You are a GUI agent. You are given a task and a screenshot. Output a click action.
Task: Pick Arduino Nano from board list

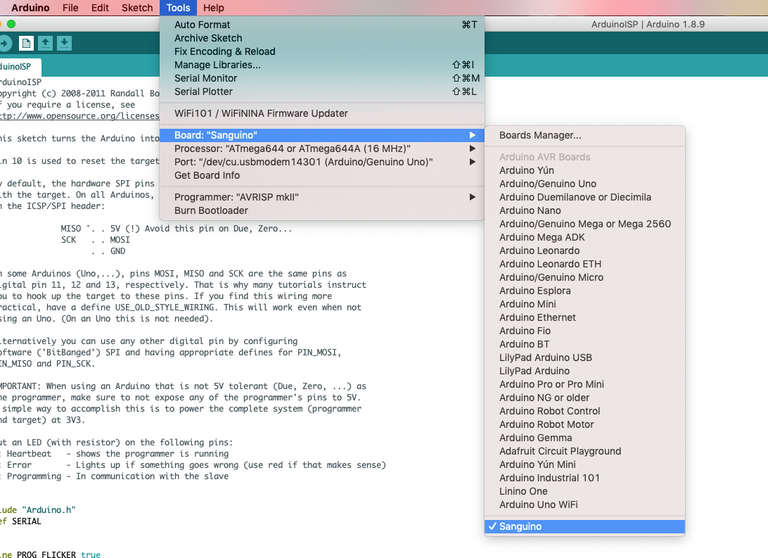530,211
